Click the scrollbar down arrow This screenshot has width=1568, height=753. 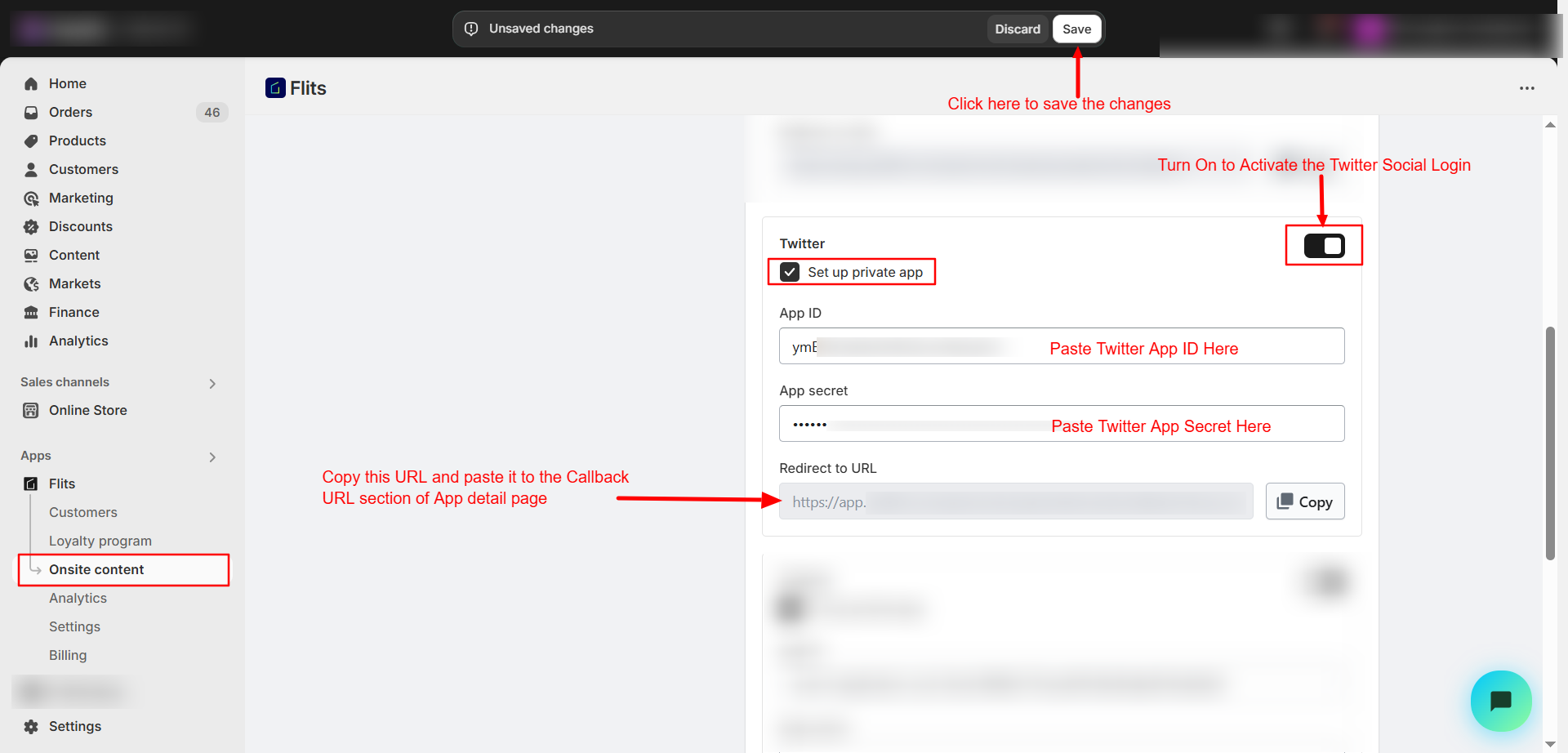(1550, 744)
